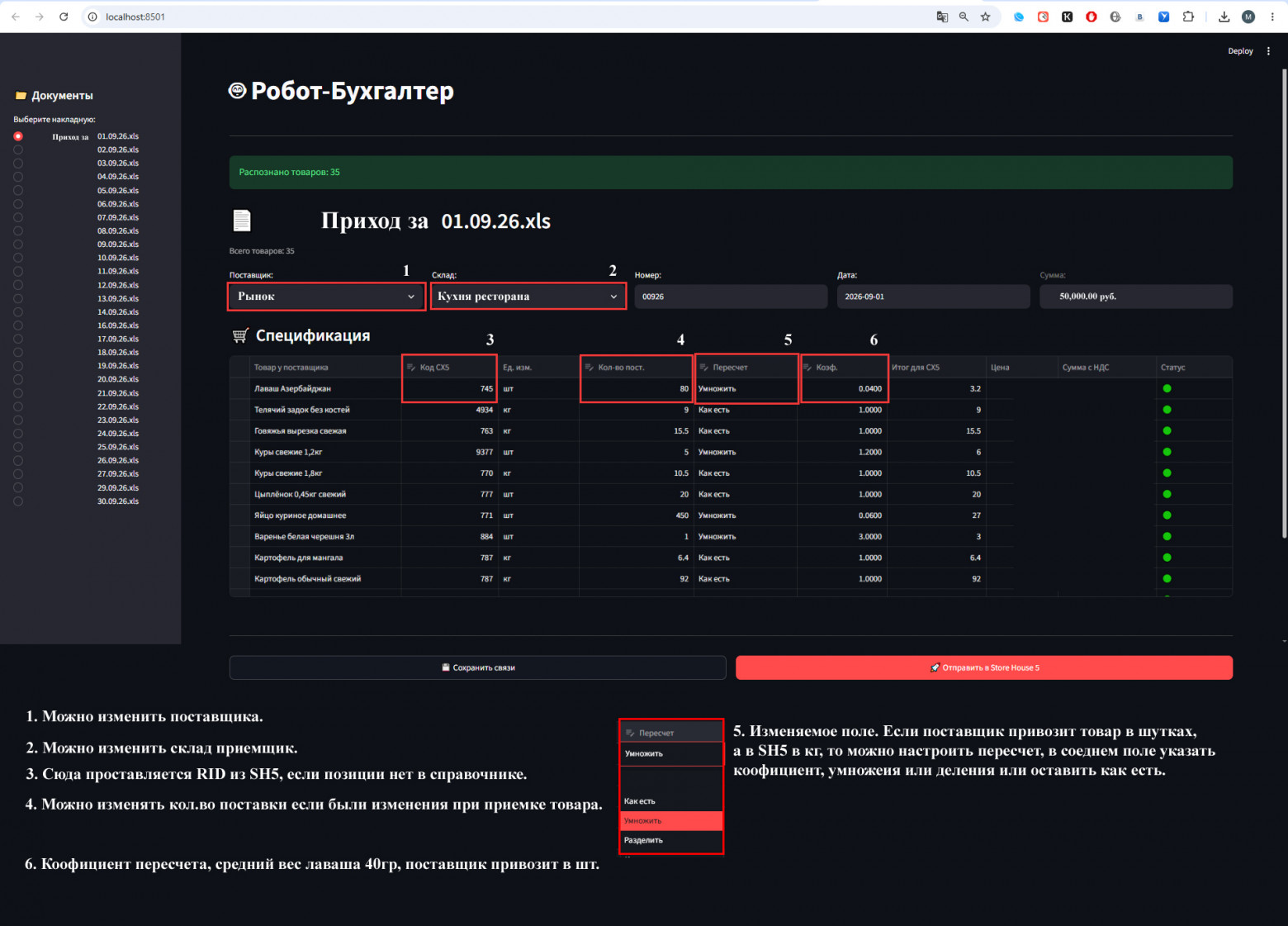The height and width of the screenshot is (926, 1288).
Task: Click the Deploy button
Action: pos(1240,51)
